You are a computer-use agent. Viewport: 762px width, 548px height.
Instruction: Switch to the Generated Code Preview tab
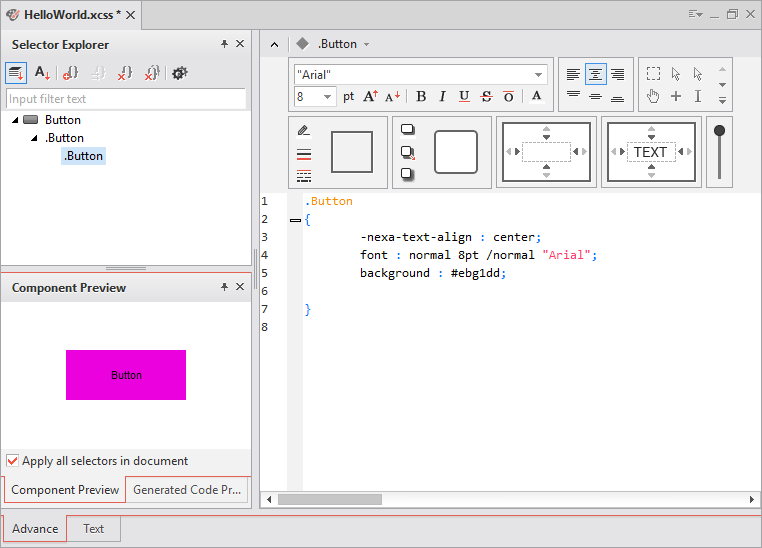(x=187, y=490)
